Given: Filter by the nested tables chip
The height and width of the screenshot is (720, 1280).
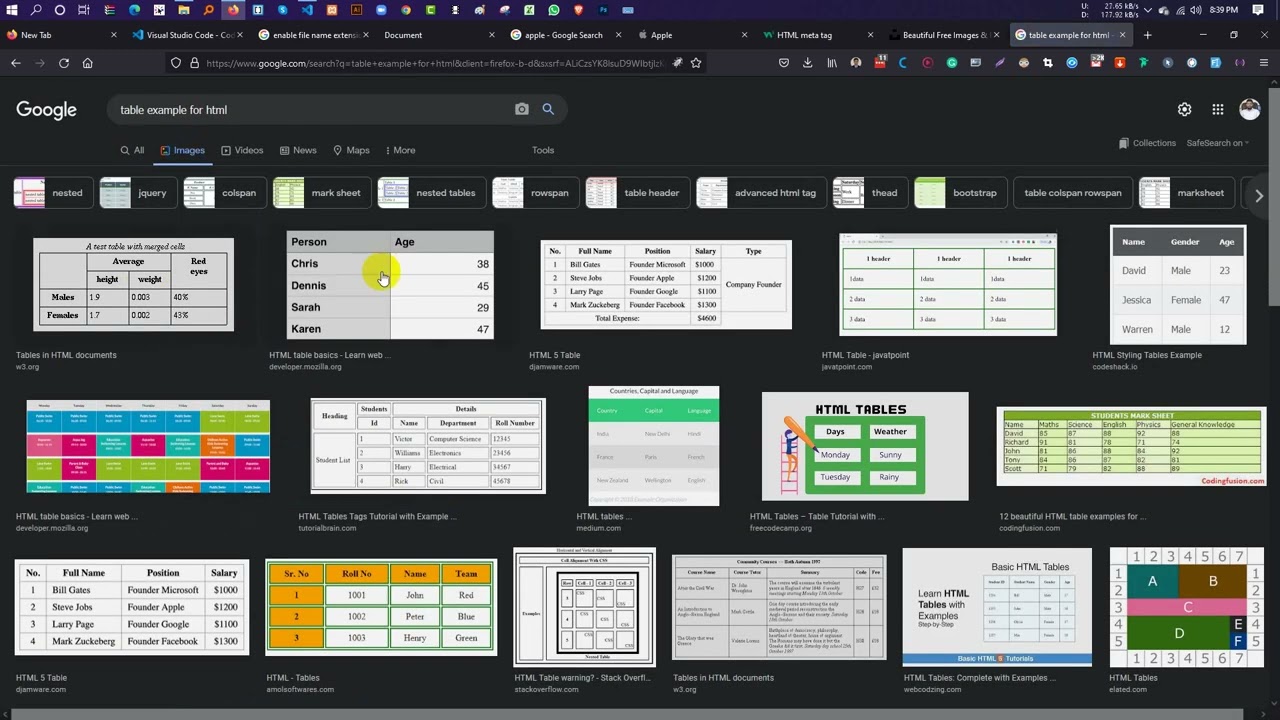Looking at the screenshot, I should [x=433, y=193].
